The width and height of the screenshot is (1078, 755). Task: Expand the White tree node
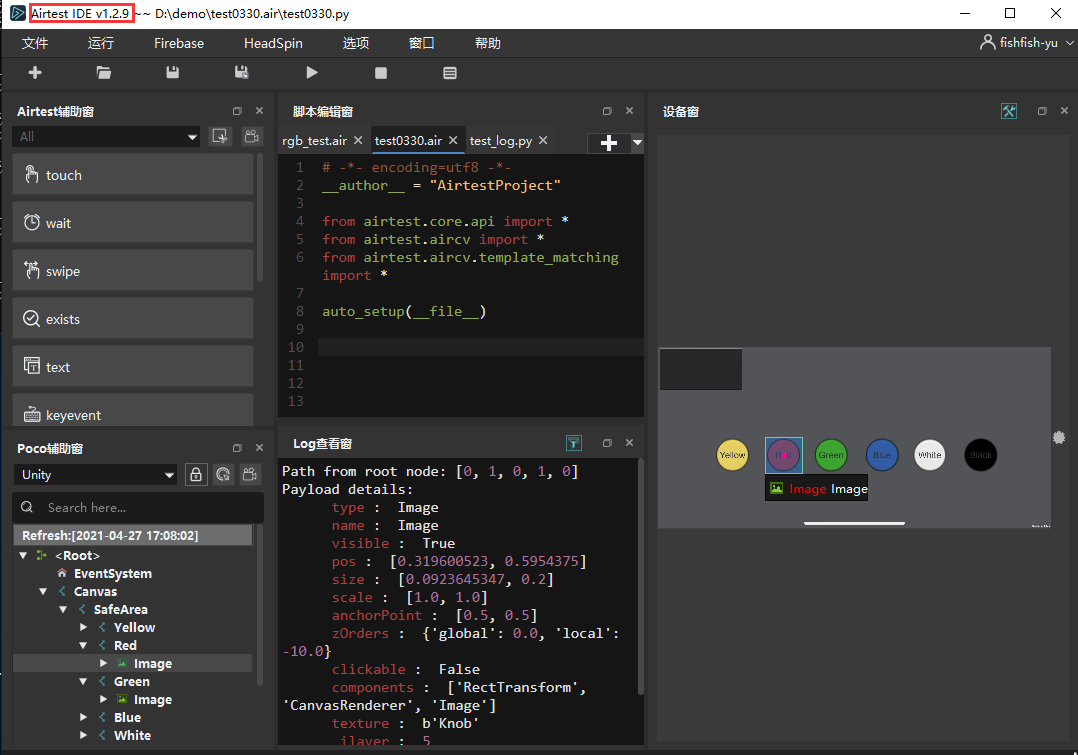tap(83, 735)
